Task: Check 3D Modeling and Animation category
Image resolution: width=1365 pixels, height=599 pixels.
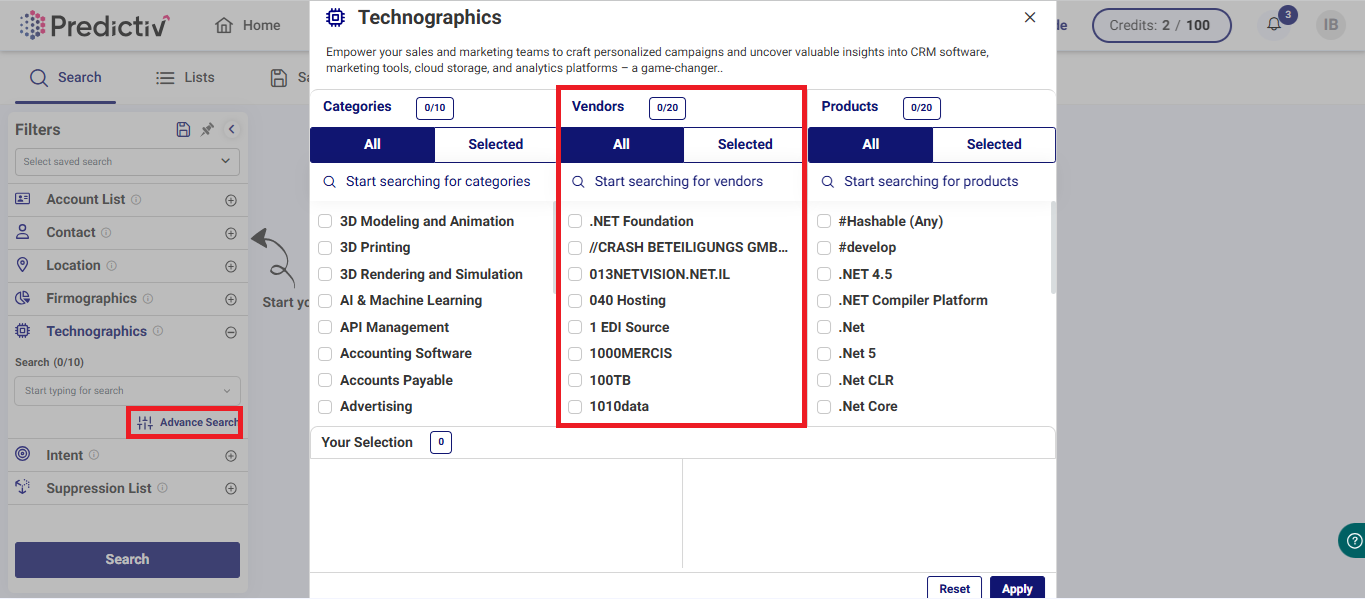Action: pos(325,221)
